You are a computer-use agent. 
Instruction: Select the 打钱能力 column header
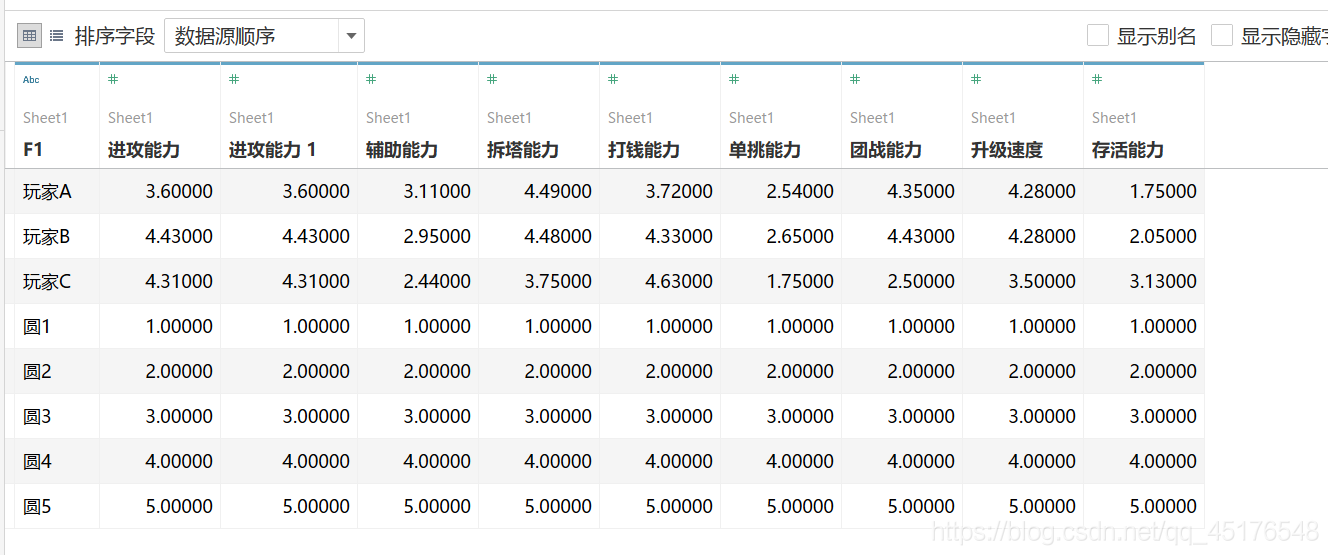point(644,150)
